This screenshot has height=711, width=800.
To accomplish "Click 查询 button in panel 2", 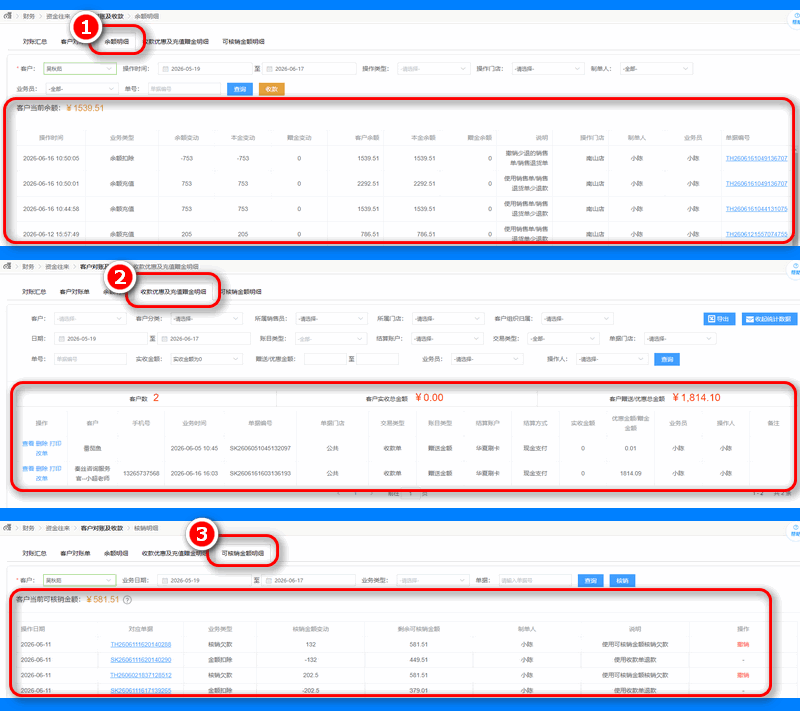I will pos(667,360).
